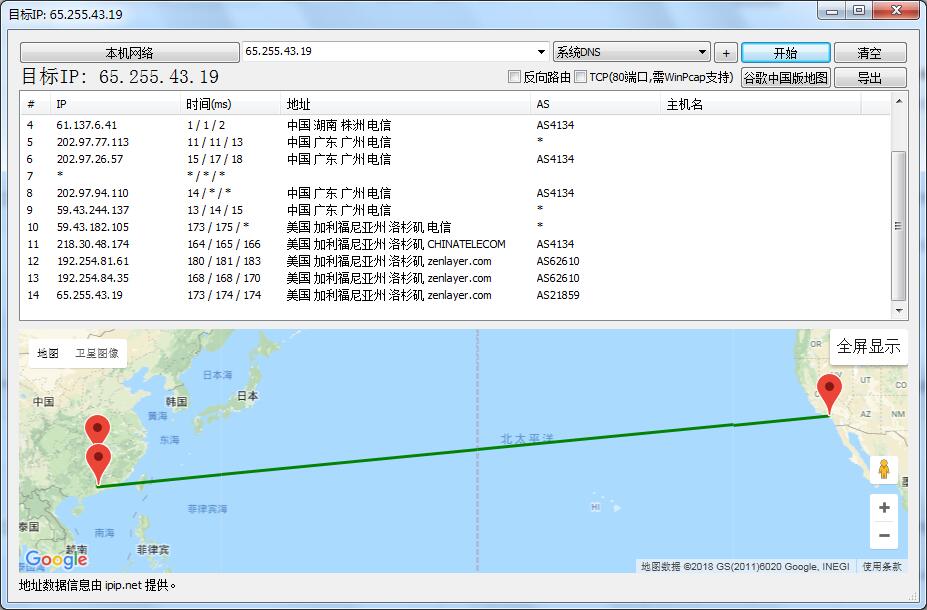This screenshot has width=927, height=610.
Task: Enable the 反向路由 checkbox
Action: (515, 77)
